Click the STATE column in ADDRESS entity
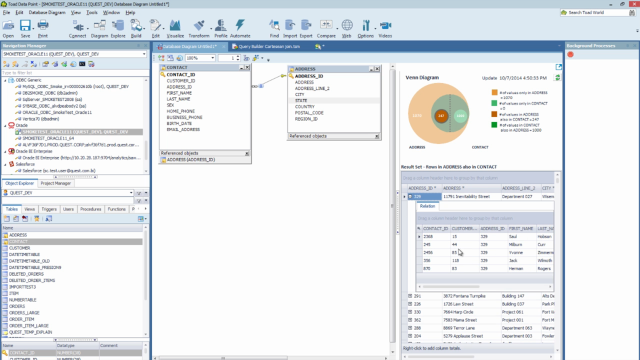640x360 pixels. tap(301, 100)
